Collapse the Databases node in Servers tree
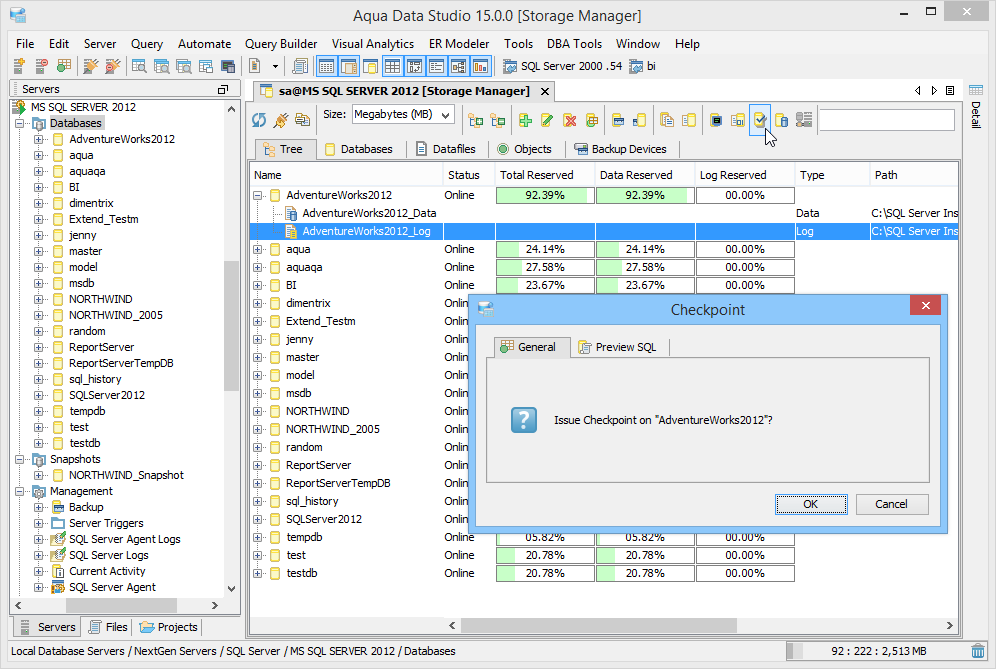 [x=20, y=123]
